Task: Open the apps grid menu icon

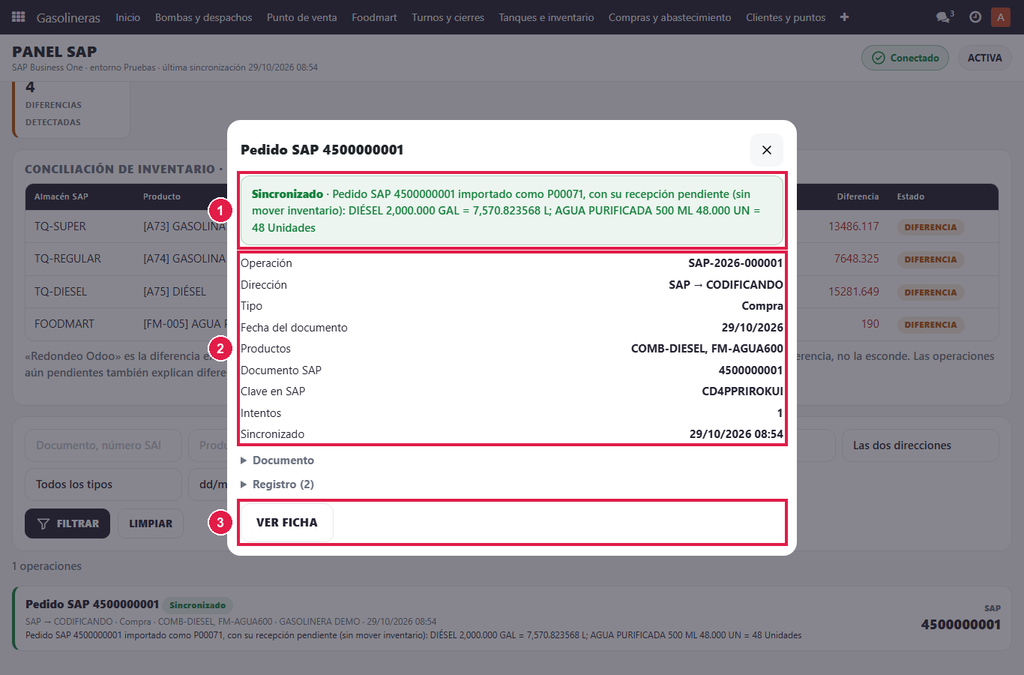Action: click(x=18, y=17)
